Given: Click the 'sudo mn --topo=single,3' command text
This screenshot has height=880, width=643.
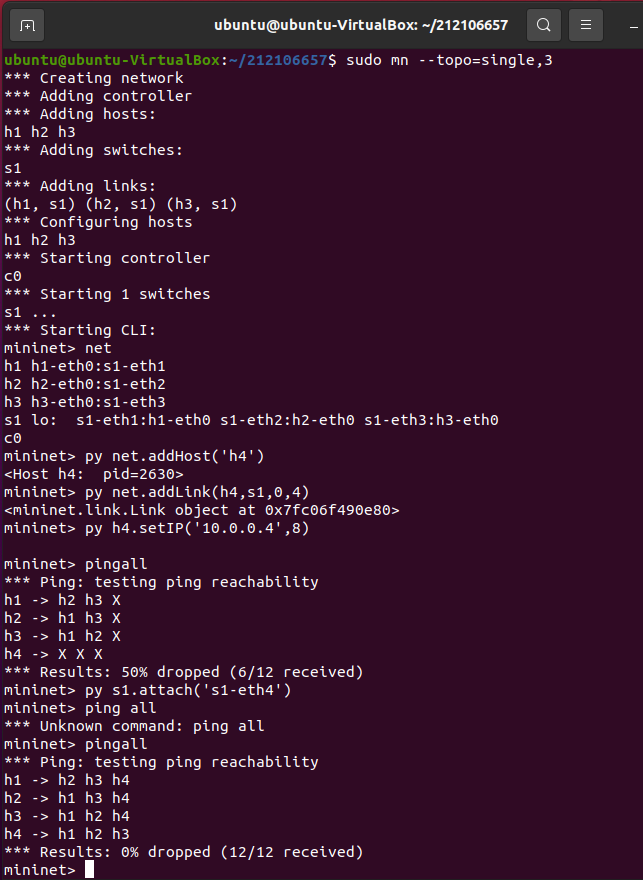Looking at the screenshot, I should tap(450, 60).
